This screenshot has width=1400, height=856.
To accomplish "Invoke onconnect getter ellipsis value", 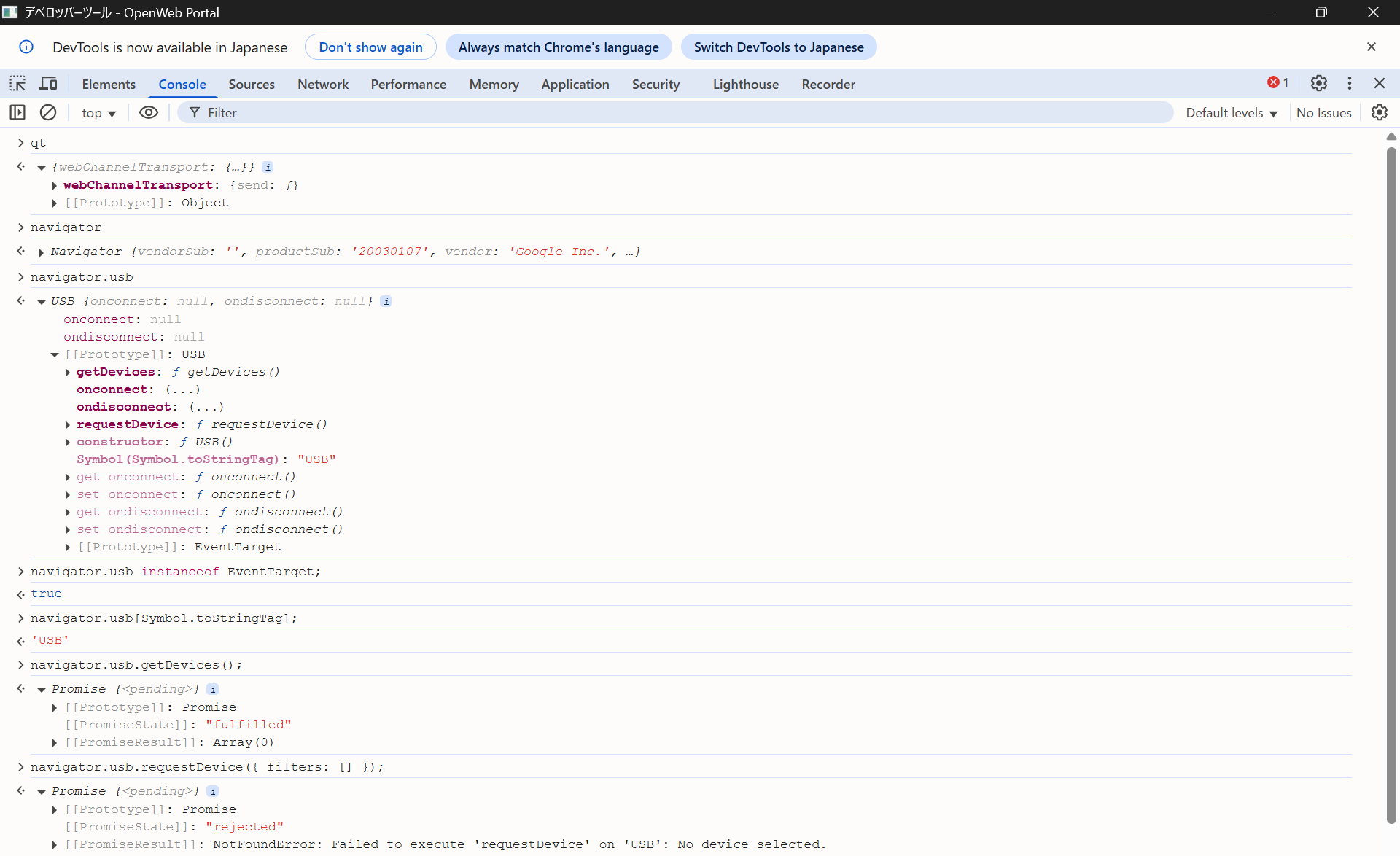I will point(182,389).
